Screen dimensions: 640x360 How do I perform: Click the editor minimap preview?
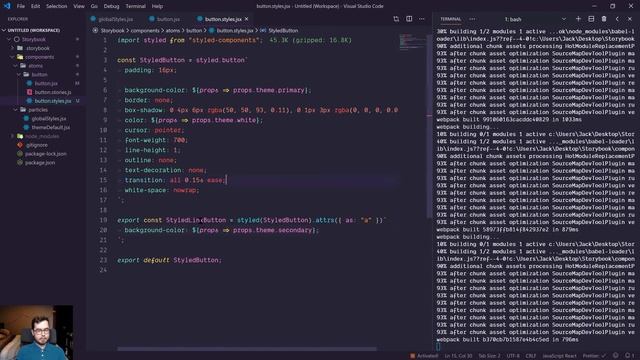(x=412, y=42)
